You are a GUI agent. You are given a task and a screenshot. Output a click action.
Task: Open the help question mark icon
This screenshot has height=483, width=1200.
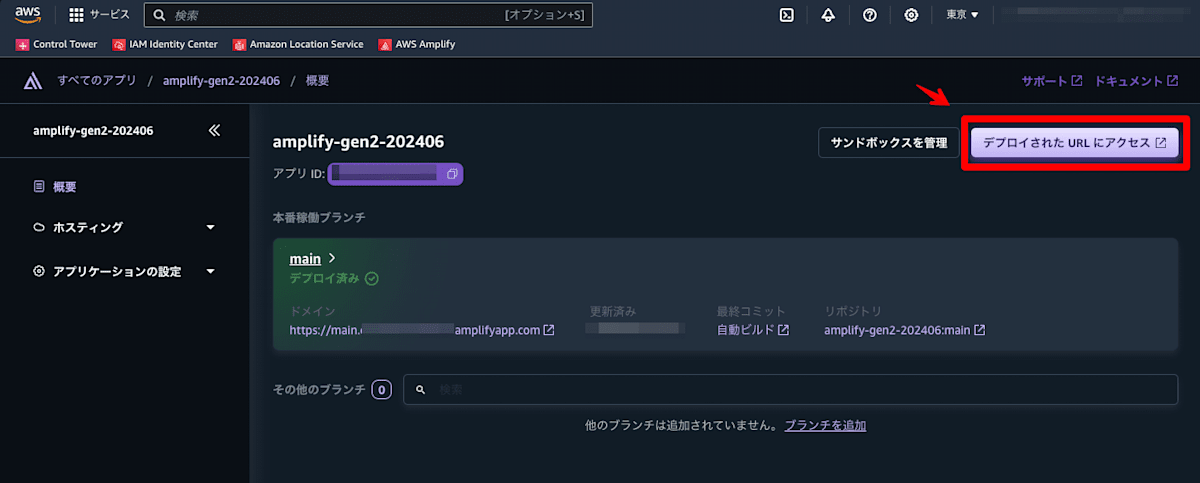870,15
